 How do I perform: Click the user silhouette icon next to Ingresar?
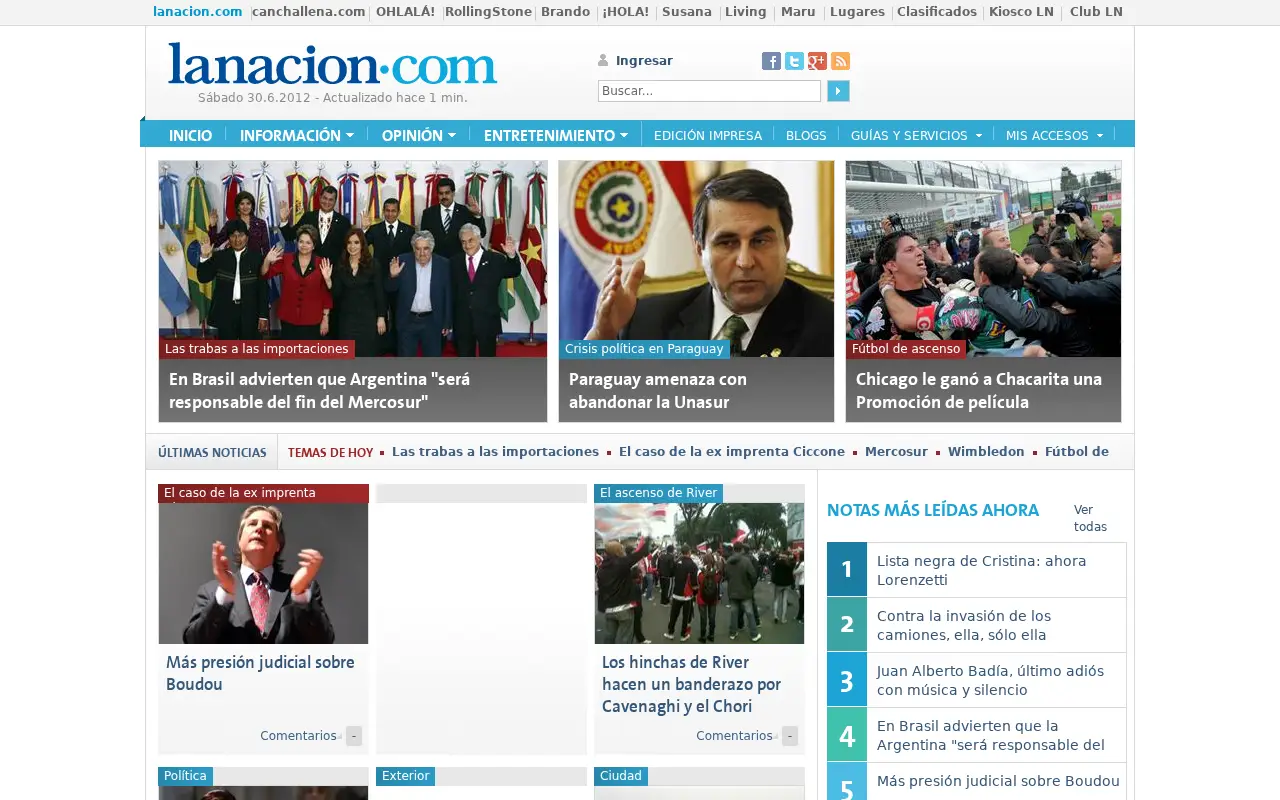(x=603, y=60)
